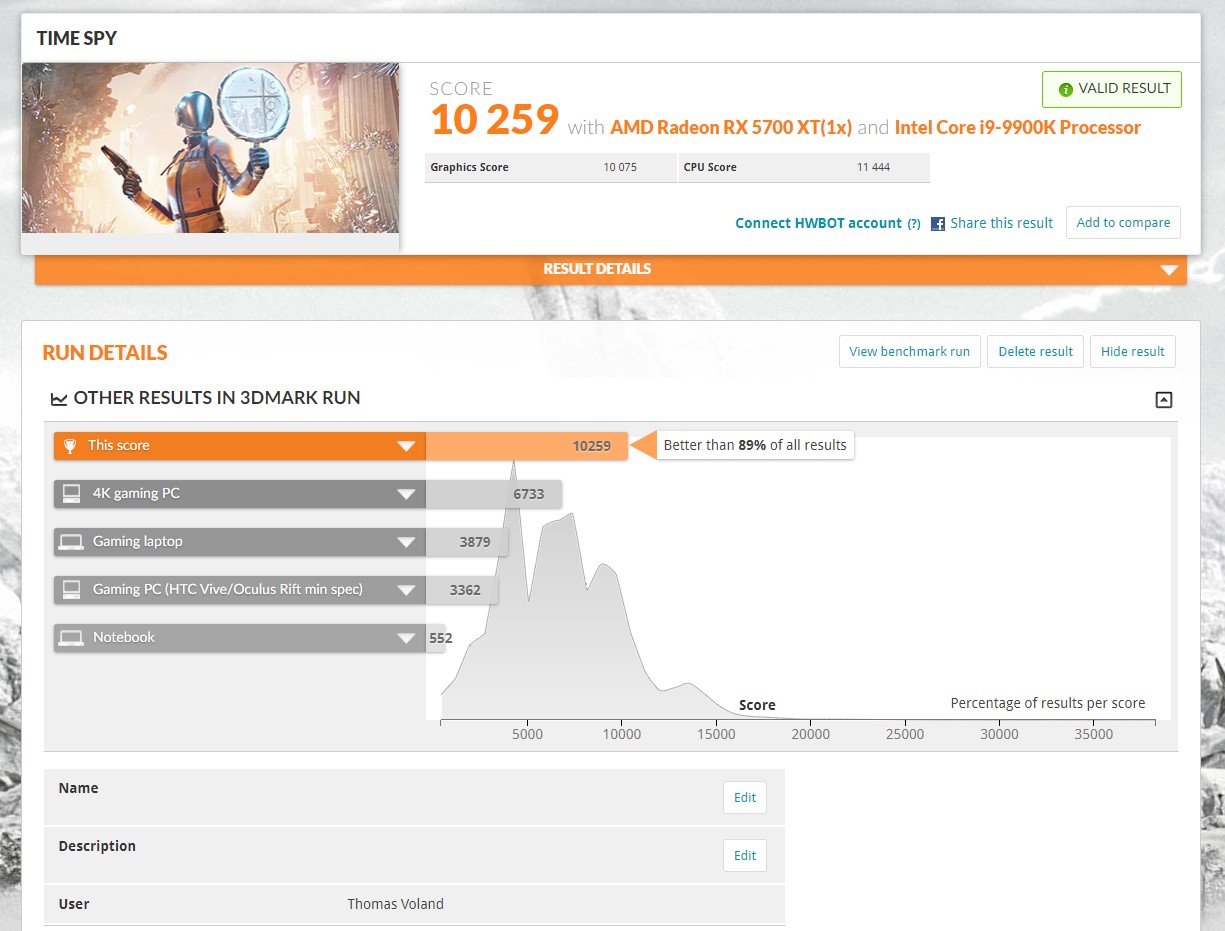Open the Gaming PC (HTC Vive/Oculus Rift) dropdown arrow
The height and width of the screenshot is (931, 1225).
point(406,590)
